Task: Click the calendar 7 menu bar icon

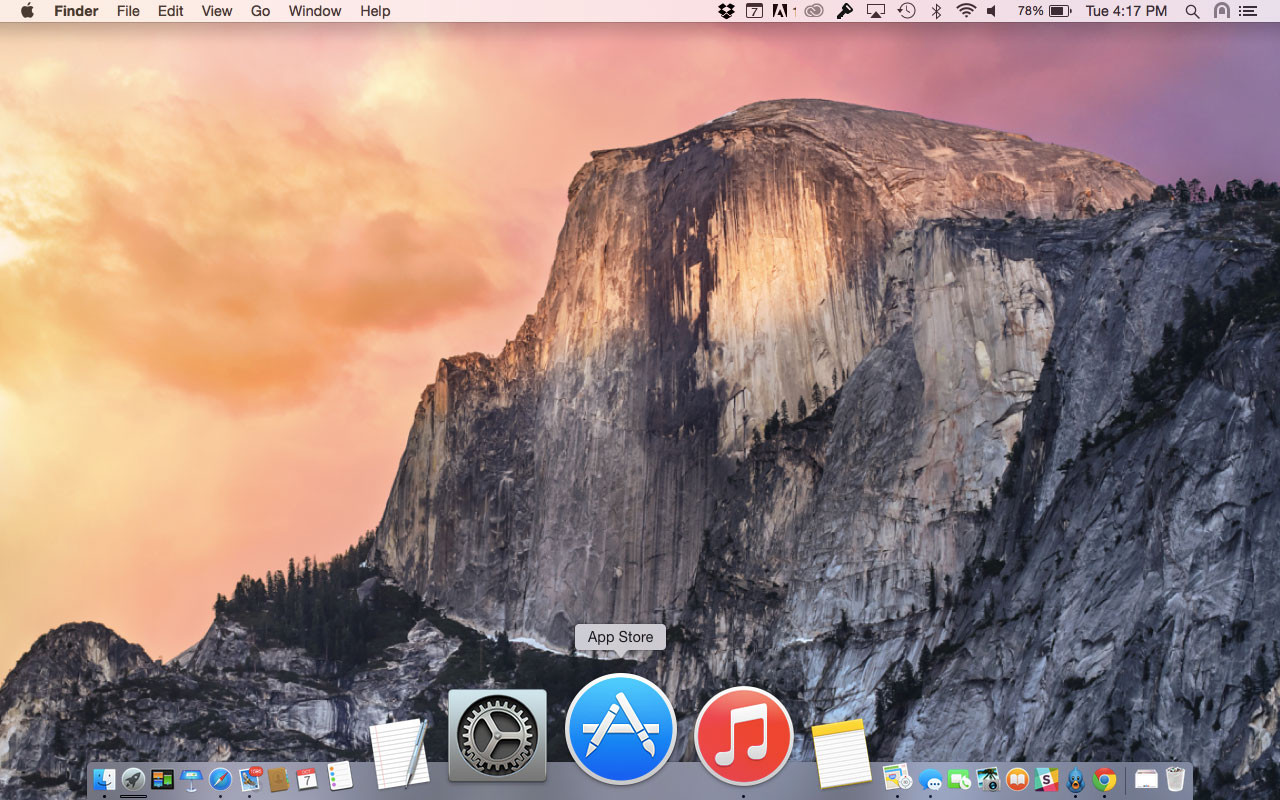Action: pos(754,11)
